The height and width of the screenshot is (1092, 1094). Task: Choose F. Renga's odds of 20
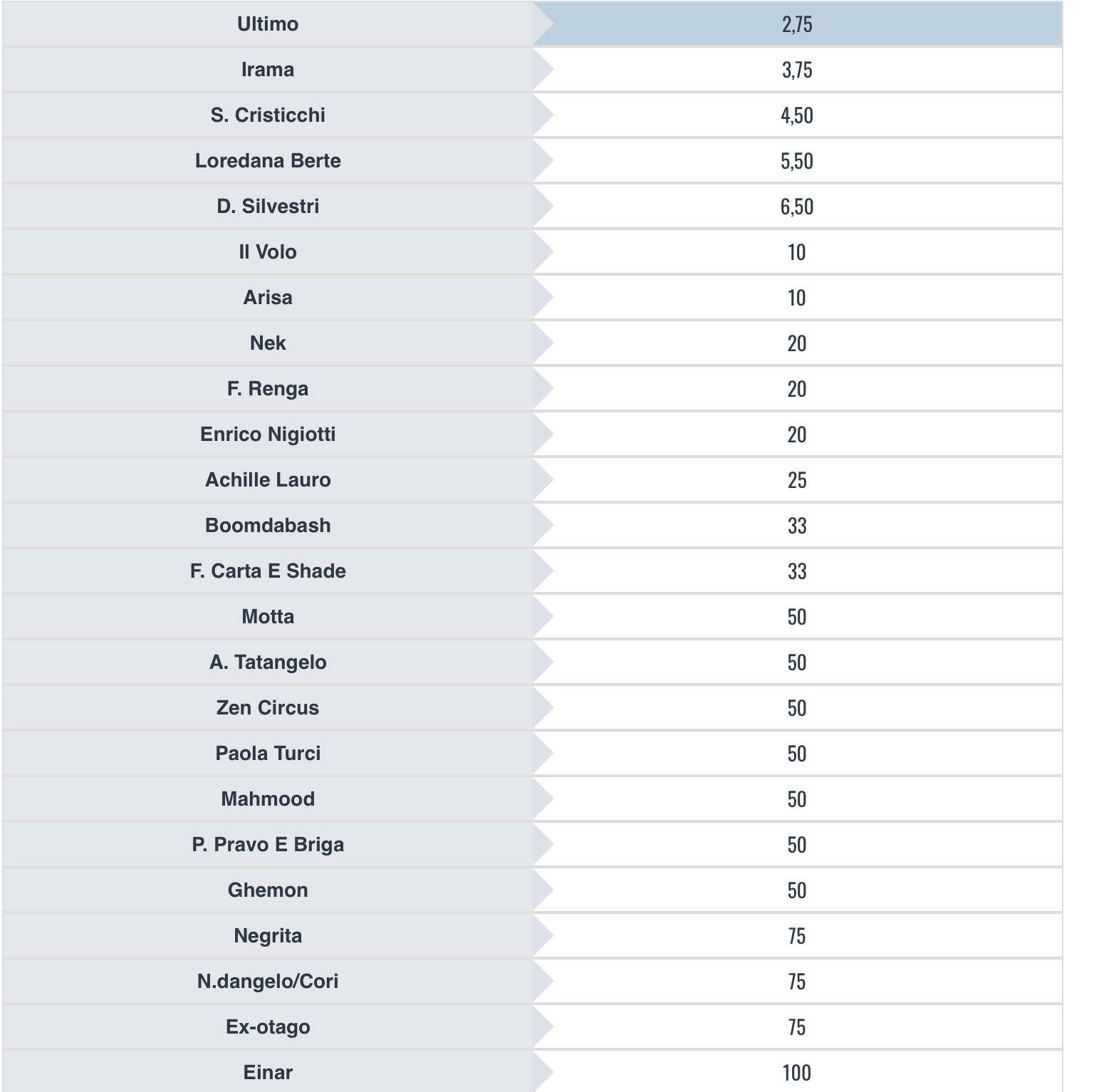click(x=797, y=389)
